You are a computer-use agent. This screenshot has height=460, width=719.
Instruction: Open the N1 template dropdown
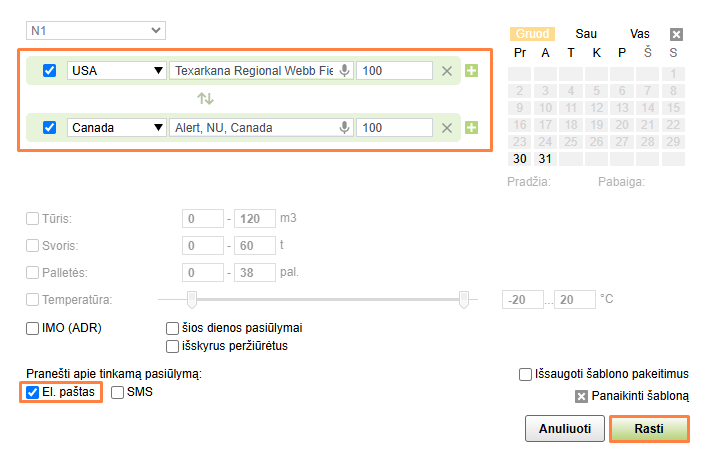click(96, 31)
